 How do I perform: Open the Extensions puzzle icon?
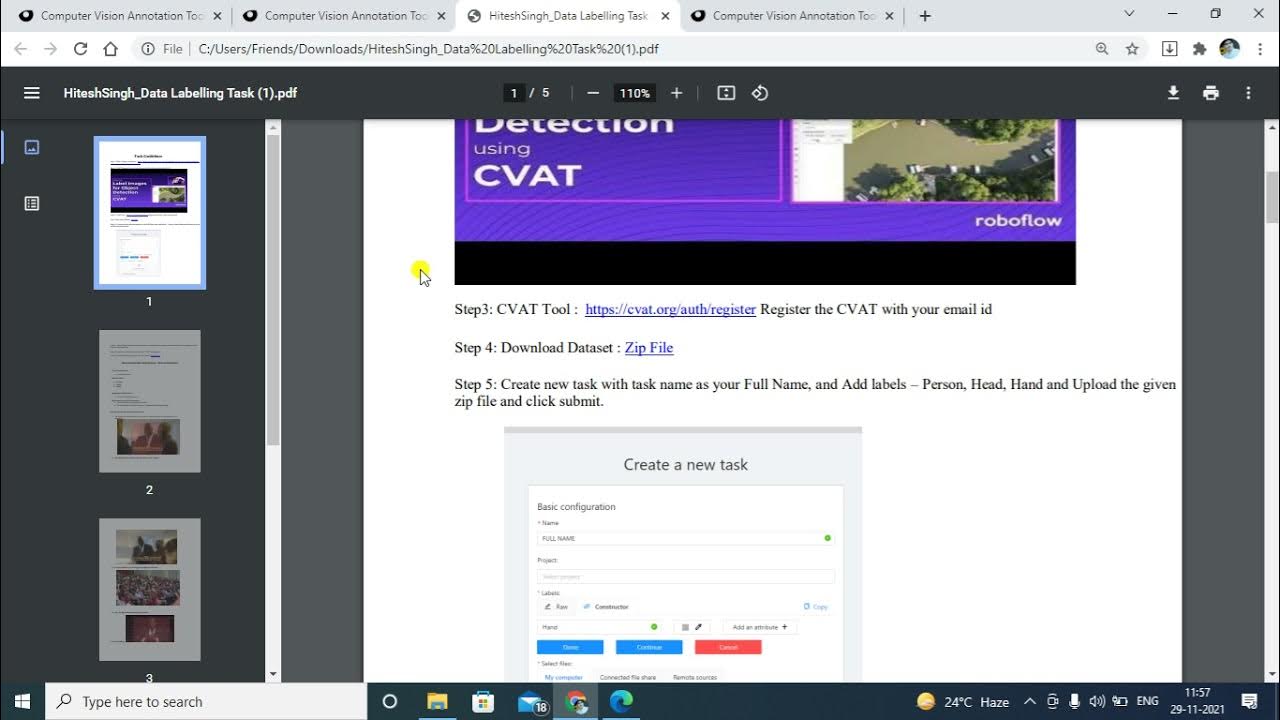pyautogui.click(x=1200, y=48)
